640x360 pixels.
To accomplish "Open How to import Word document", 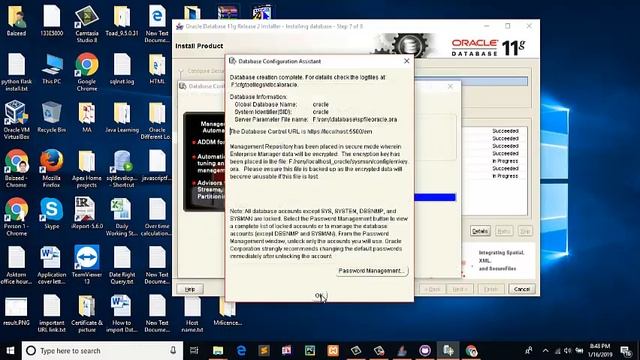I will (x=122, y=313).
